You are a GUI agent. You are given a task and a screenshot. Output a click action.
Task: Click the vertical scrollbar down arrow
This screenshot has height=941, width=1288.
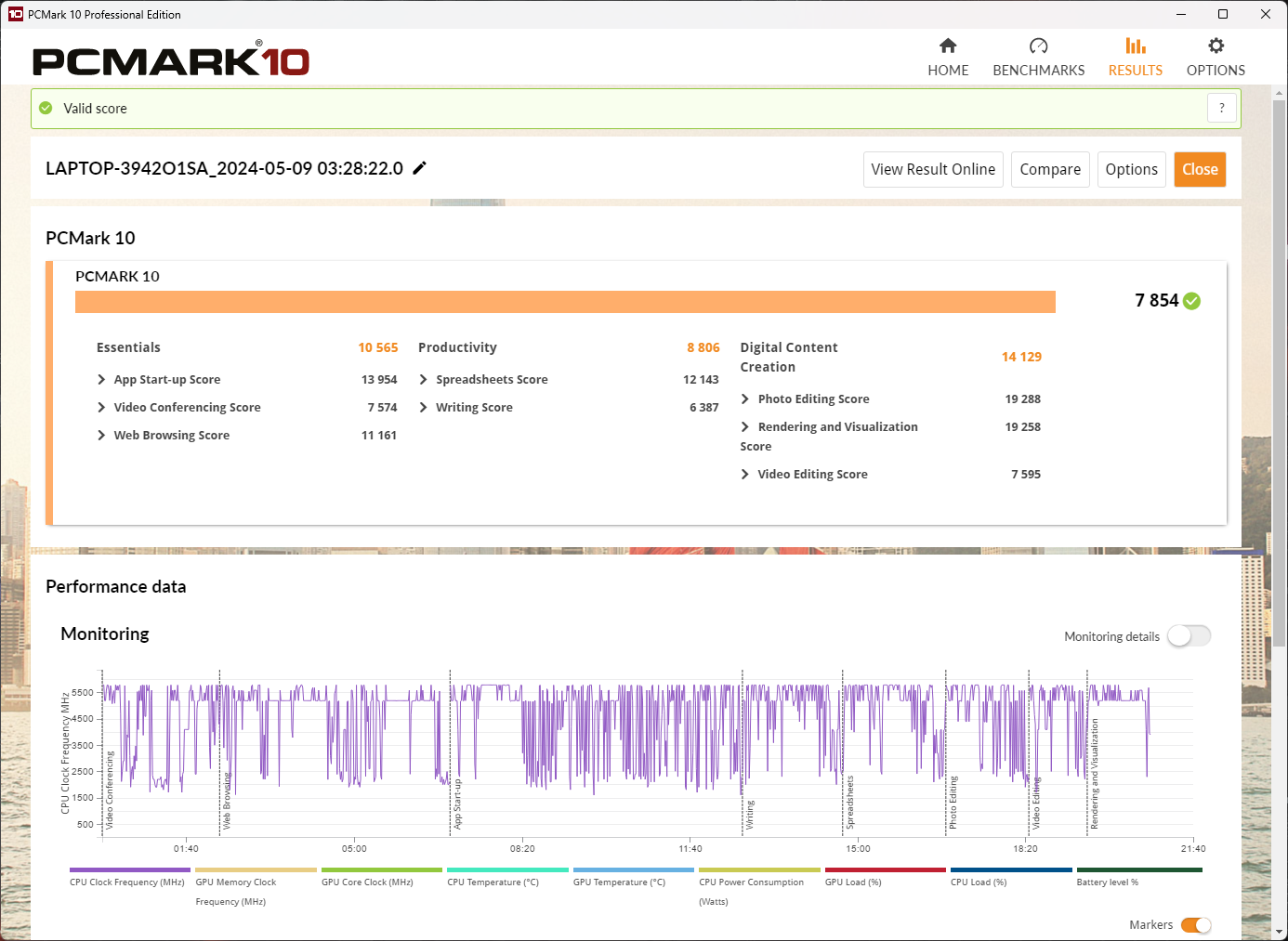click(x=1280, y=932)
